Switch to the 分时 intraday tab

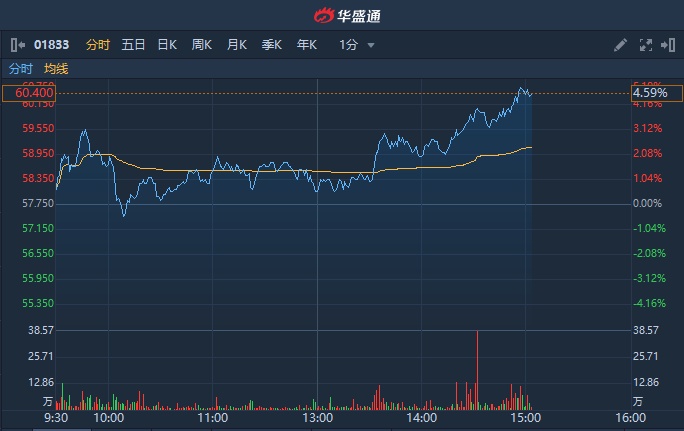pos(97,45)
